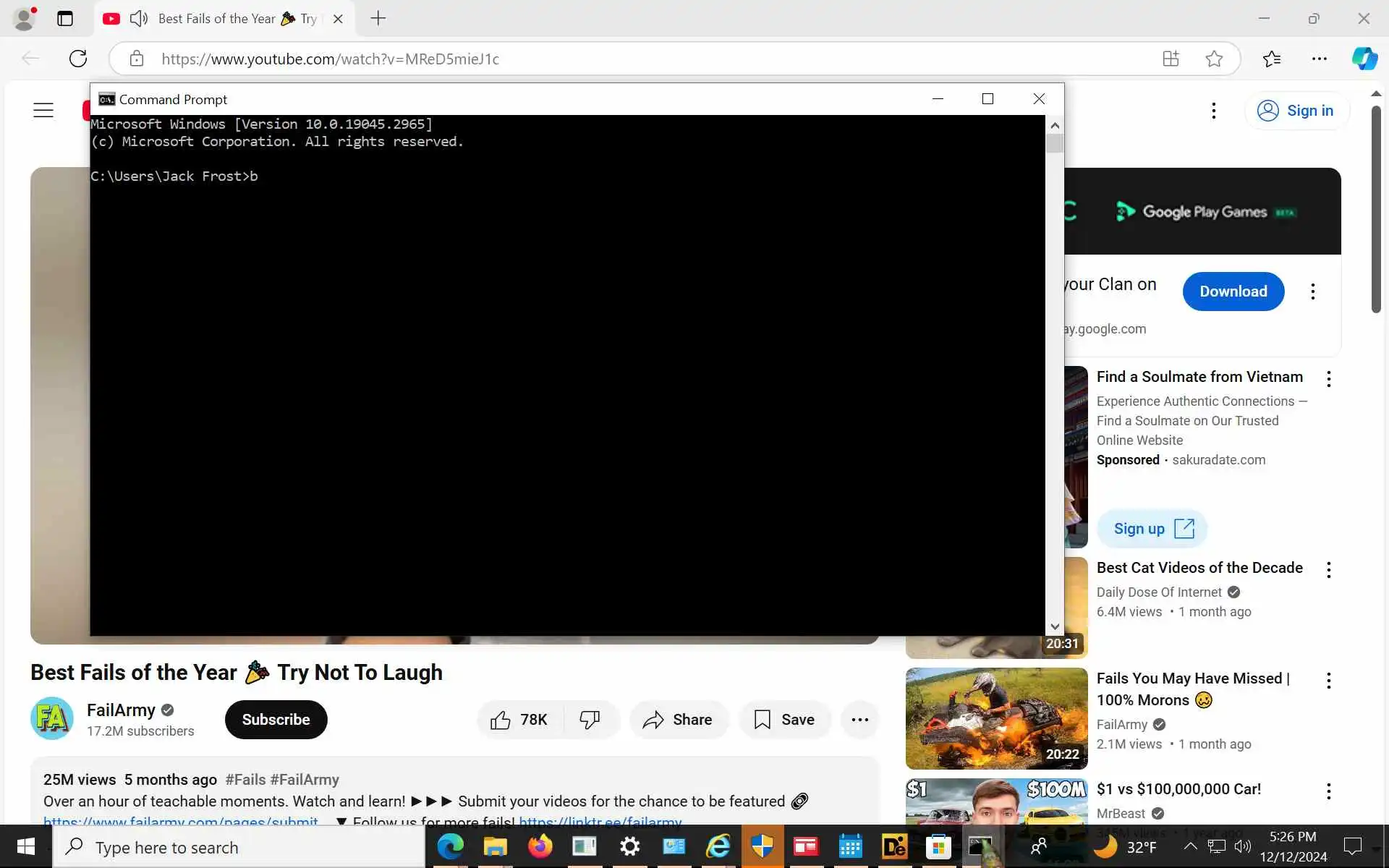
Task: Subscribe to the FailArmy channel
Action: [x=276, y=720]
